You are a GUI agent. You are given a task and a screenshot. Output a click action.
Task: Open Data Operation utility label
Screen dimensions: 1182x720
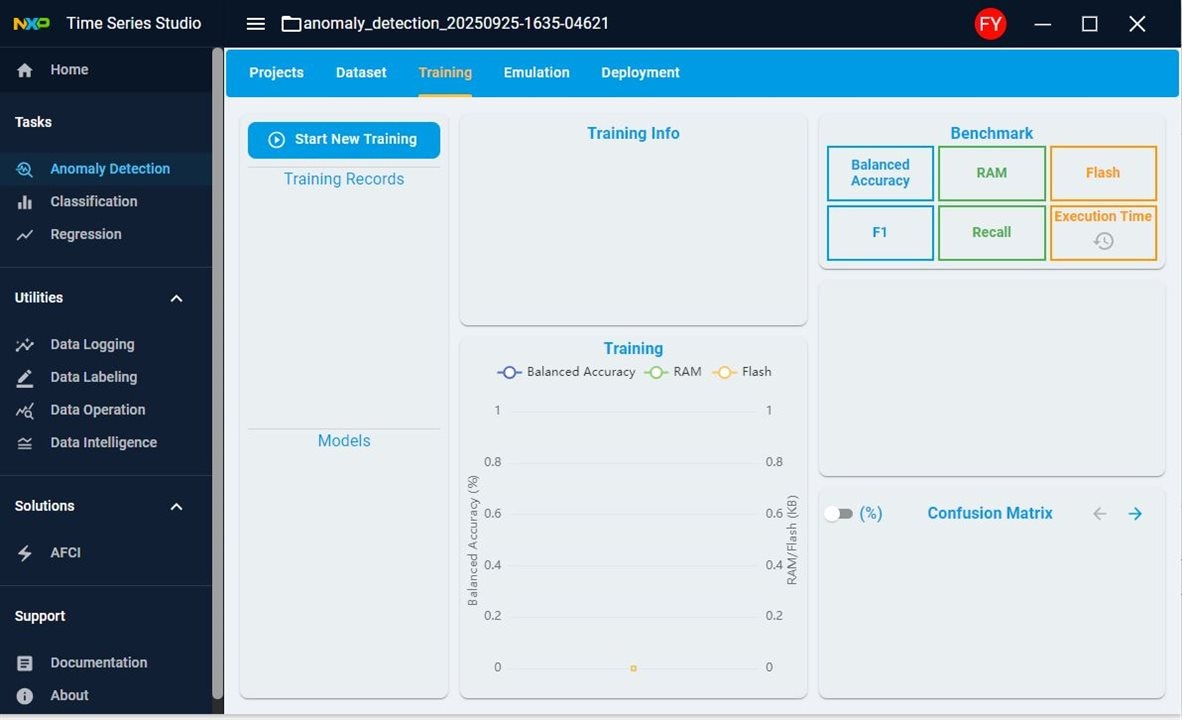click(98, 410)
